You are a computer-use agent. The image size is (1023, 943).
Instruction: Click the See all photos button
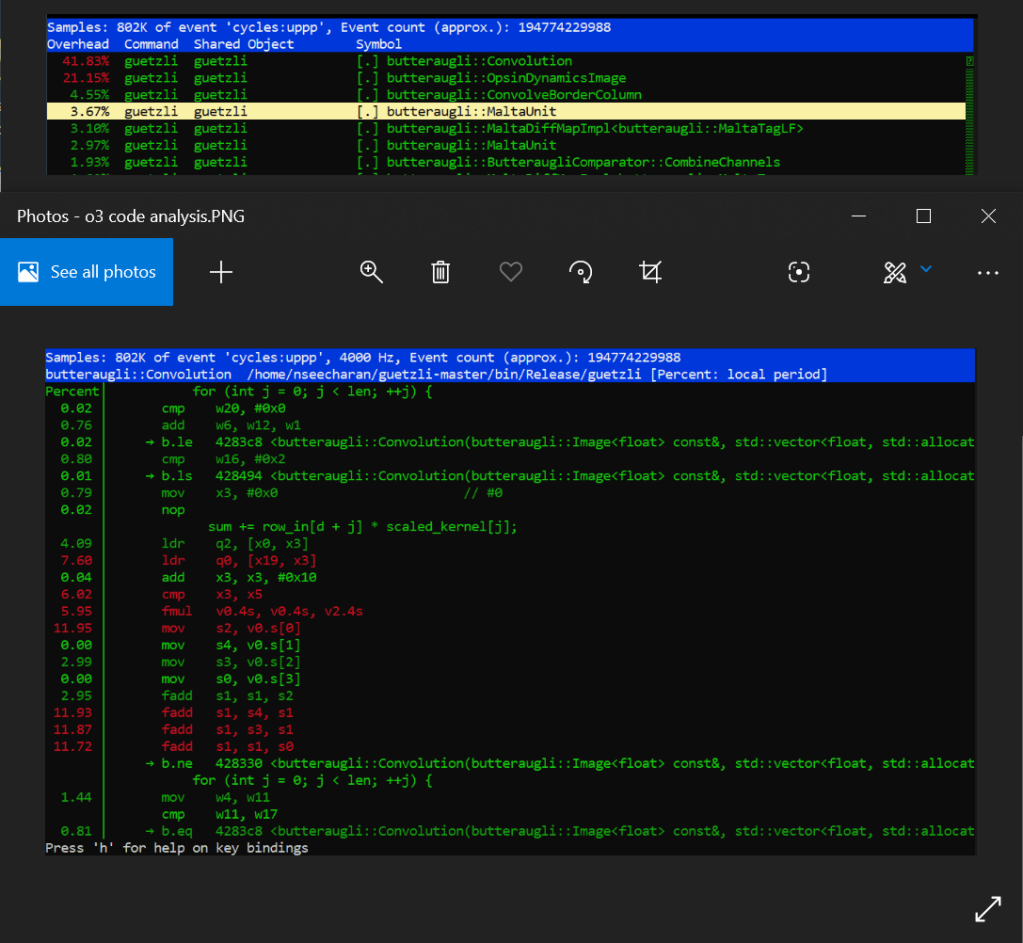click(x=87, y=272)
